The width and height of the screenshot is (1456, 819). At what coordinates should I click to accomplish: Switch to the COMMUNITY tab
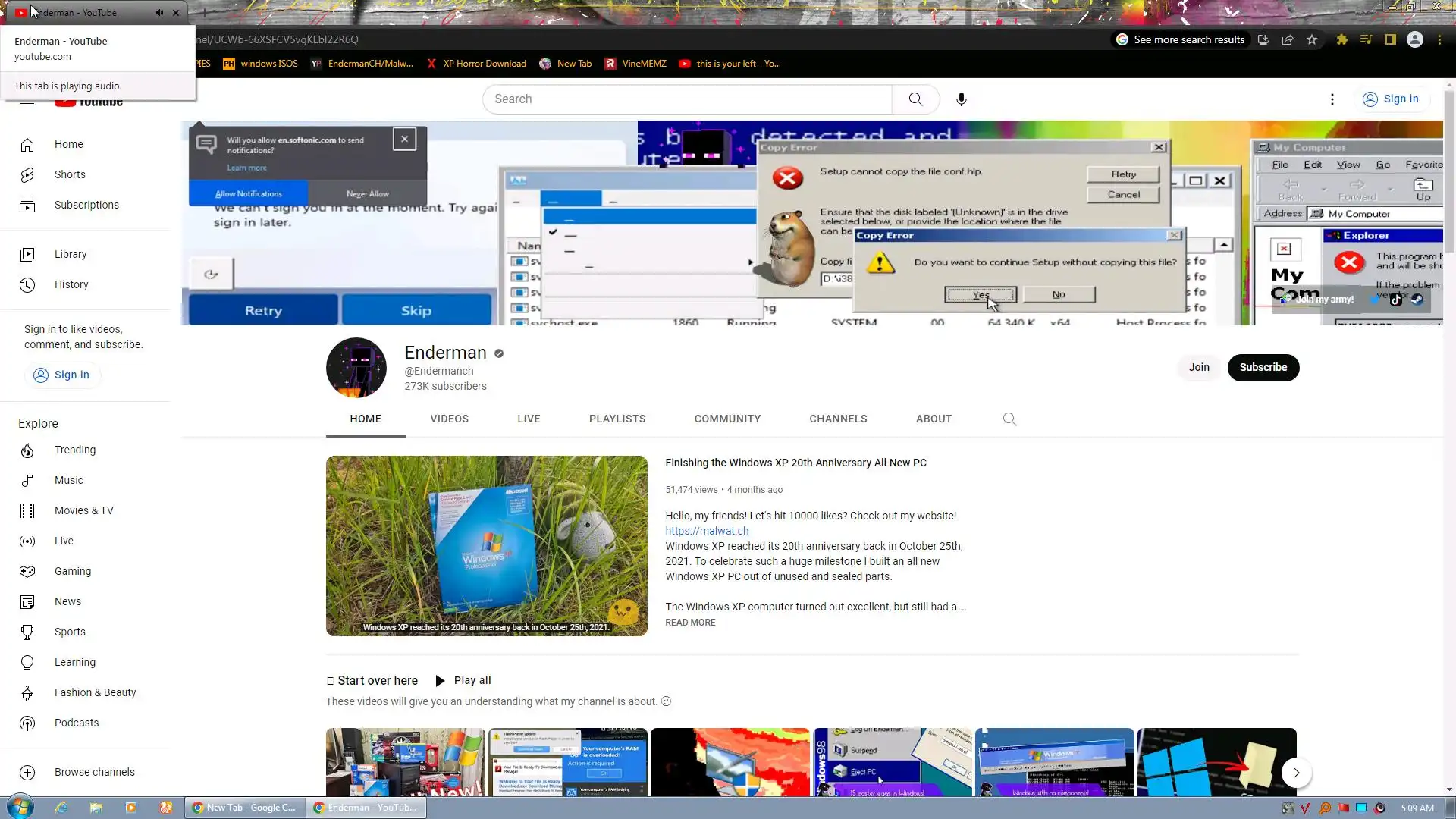(726, 419)
